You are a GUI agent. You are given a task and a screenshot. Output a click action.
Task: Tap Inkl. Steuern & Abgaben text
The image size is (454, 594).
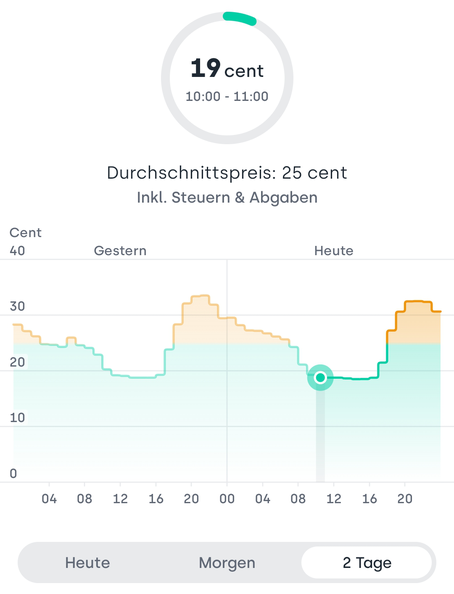[227, 198]
